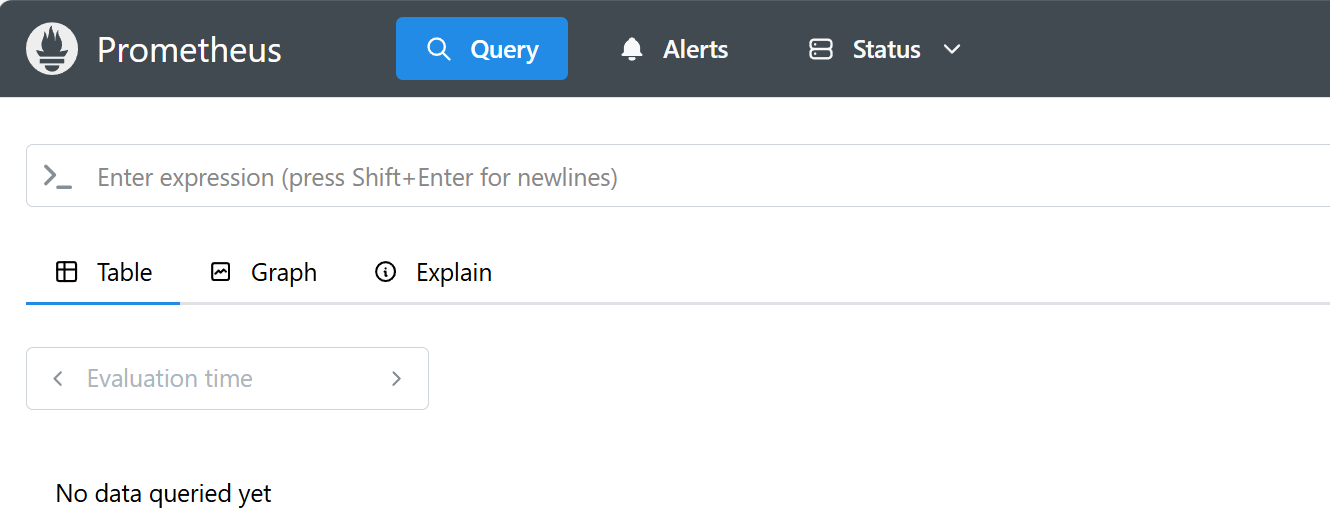Step evaluation time backward with left chevron
1330x520 pixels.
pyautogui.click(x=58, y=378)
